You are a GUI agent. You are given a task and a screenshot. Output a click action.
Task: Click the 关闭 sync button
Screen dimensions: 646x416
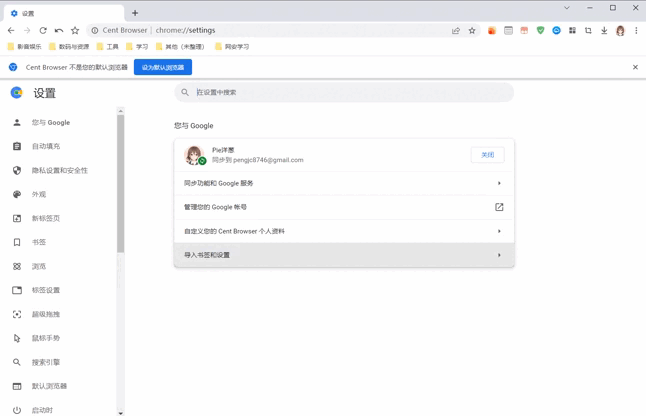487,155
